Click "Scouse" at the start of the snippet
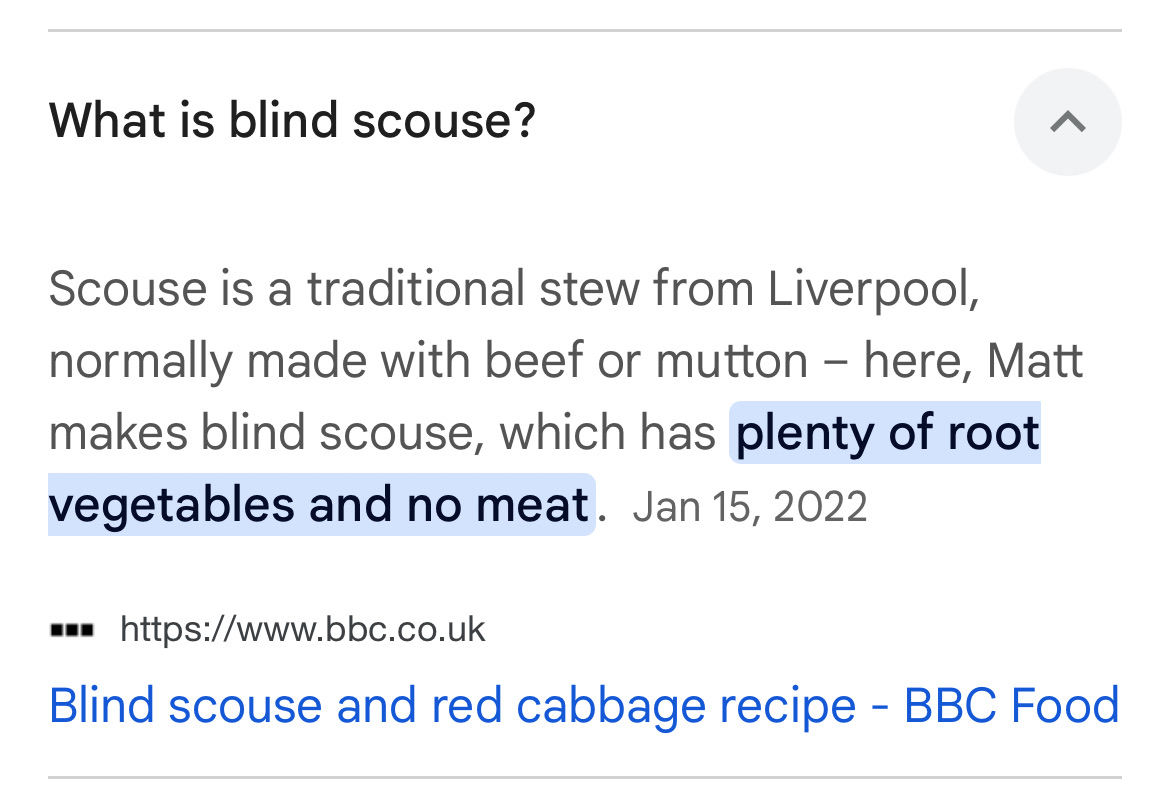The image size is (1170, 792). (127, 290)
